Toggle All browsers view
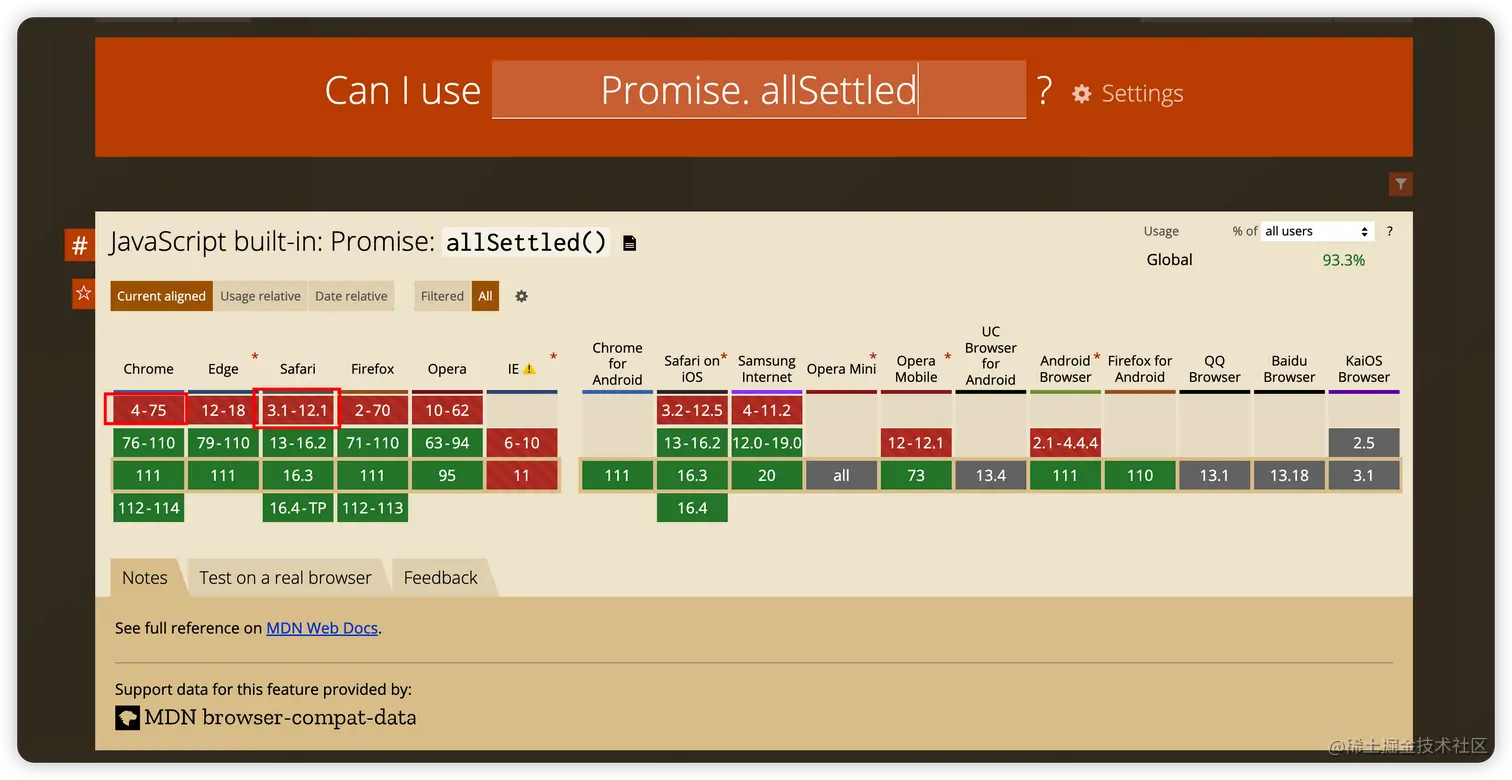The height and width of the screenshot is (780, 1512). click(485, 296)
